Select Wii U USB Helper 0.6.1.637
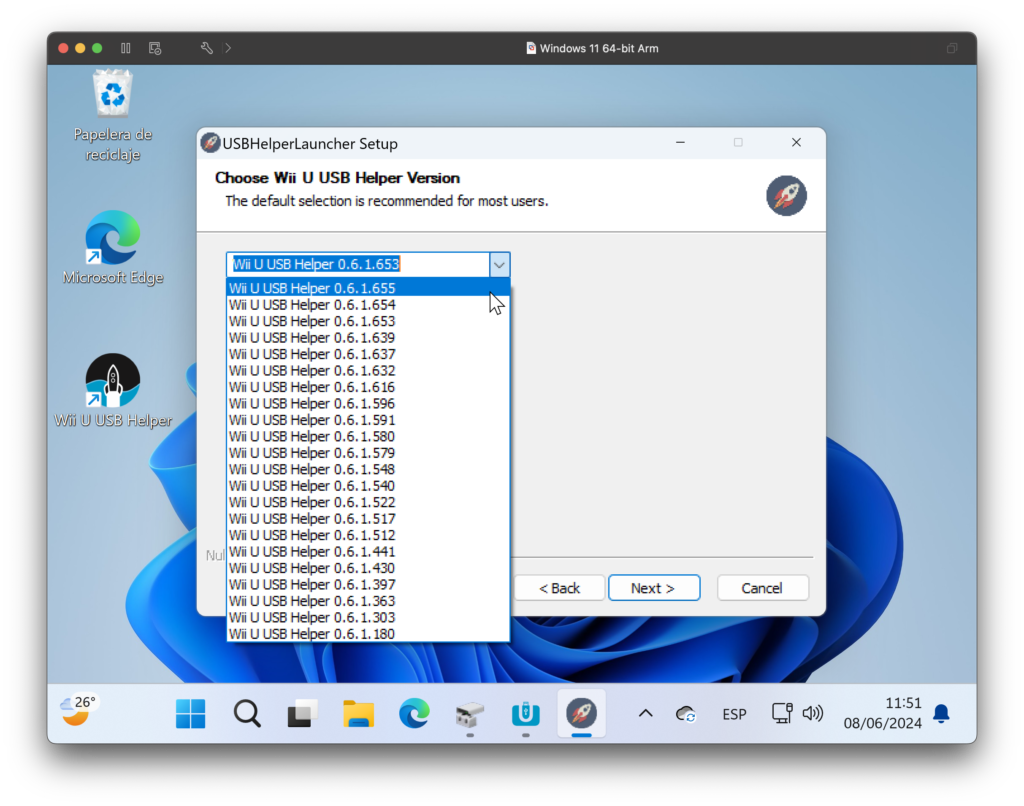 pyautogui.click(x=368, y=353)
